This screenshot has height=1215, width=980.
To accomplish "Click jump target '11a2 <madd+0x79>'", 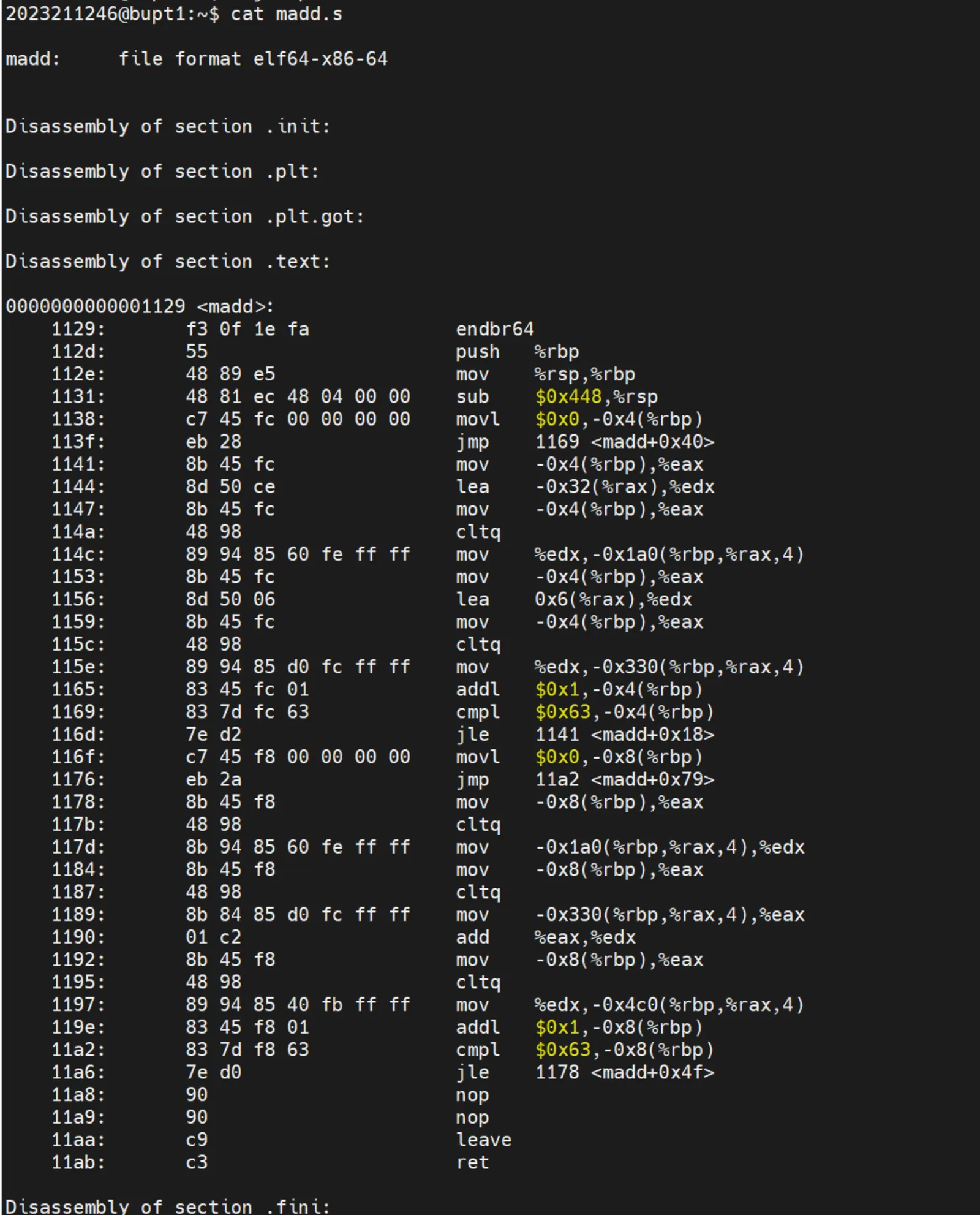I will coord(624,779).
